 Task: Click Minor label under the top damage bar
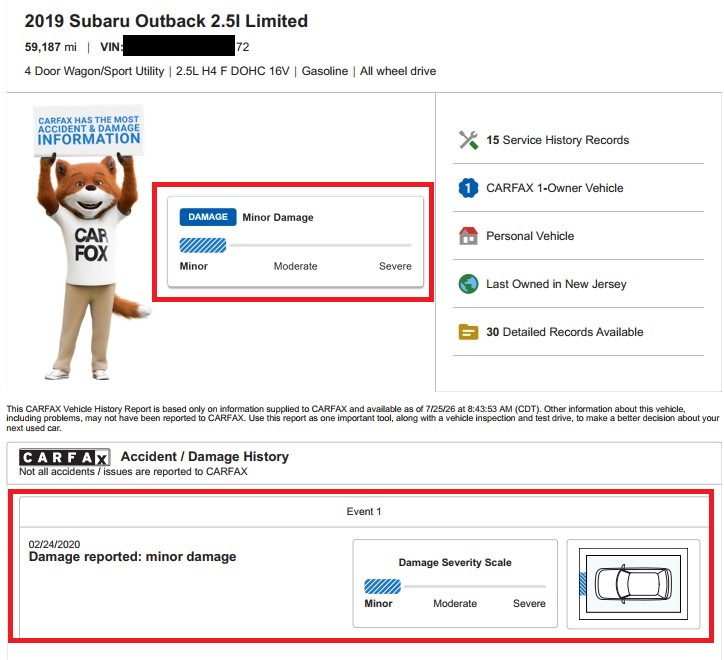pyautogui.click(x=193, y=266)
